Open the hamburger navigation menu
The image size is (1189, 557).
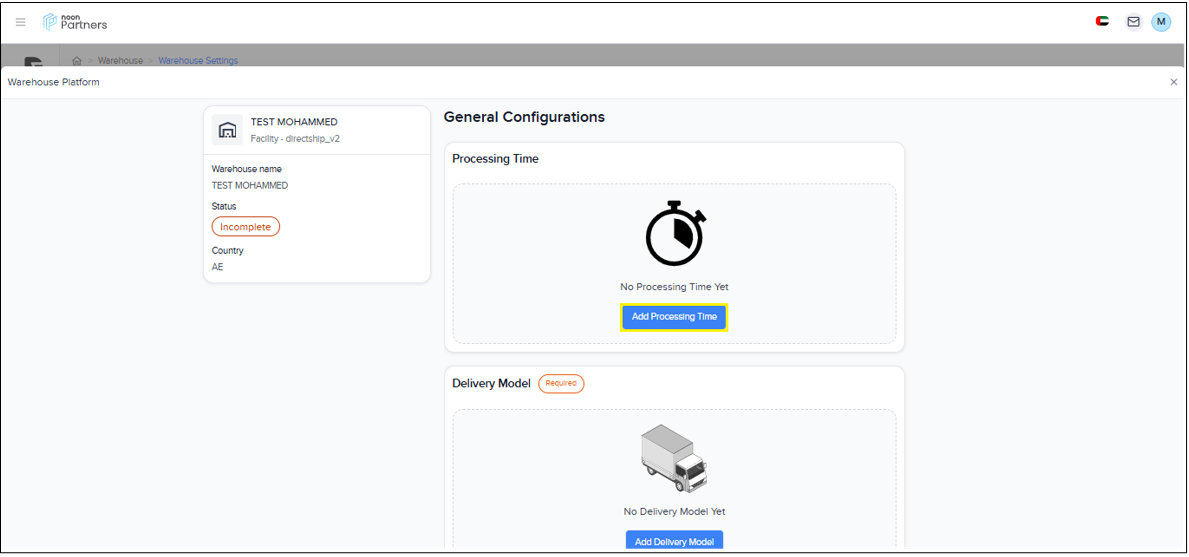coord(20,22)
